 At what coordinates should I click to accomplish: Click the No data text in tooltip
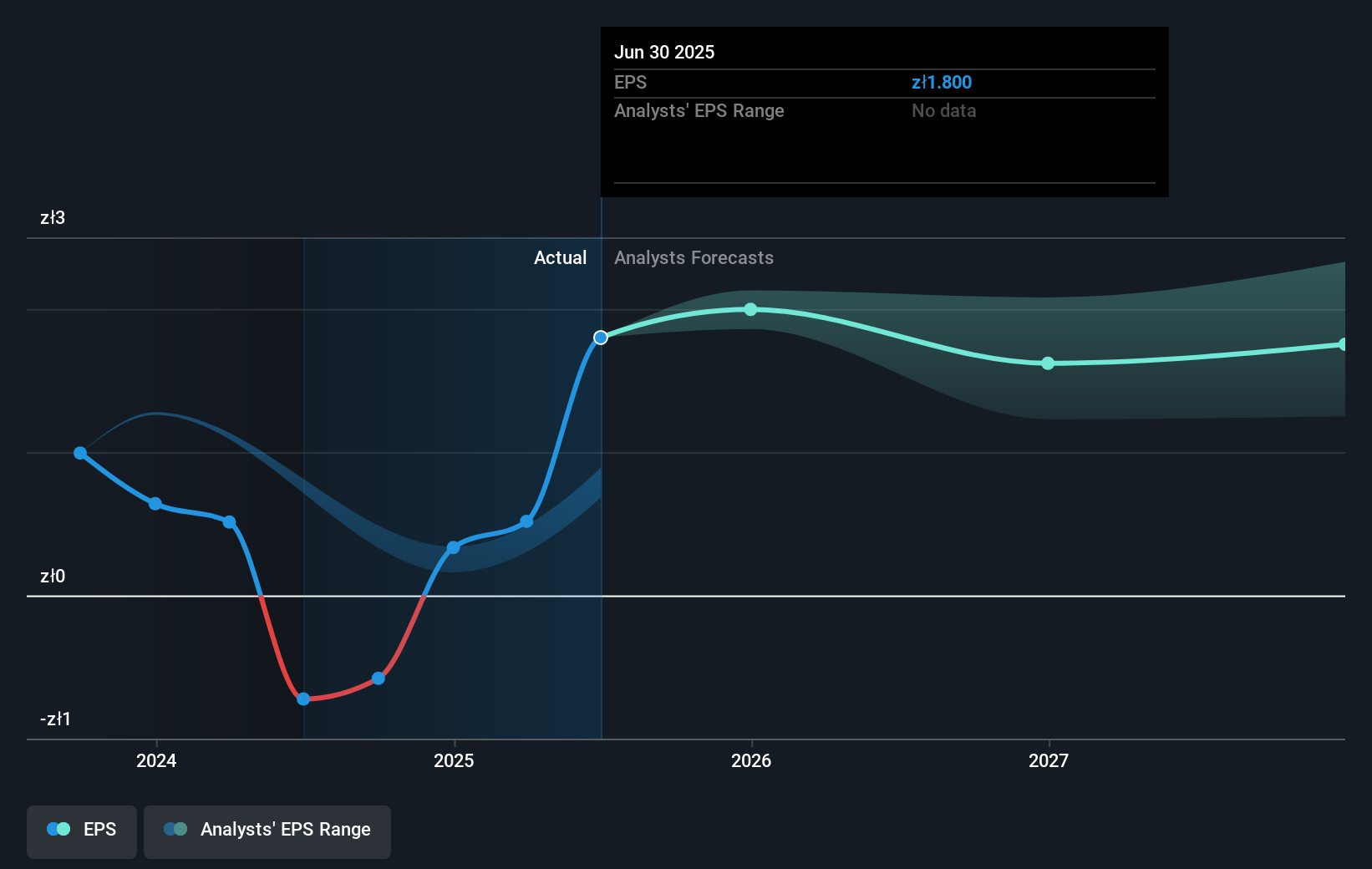[x=943, y=110]
